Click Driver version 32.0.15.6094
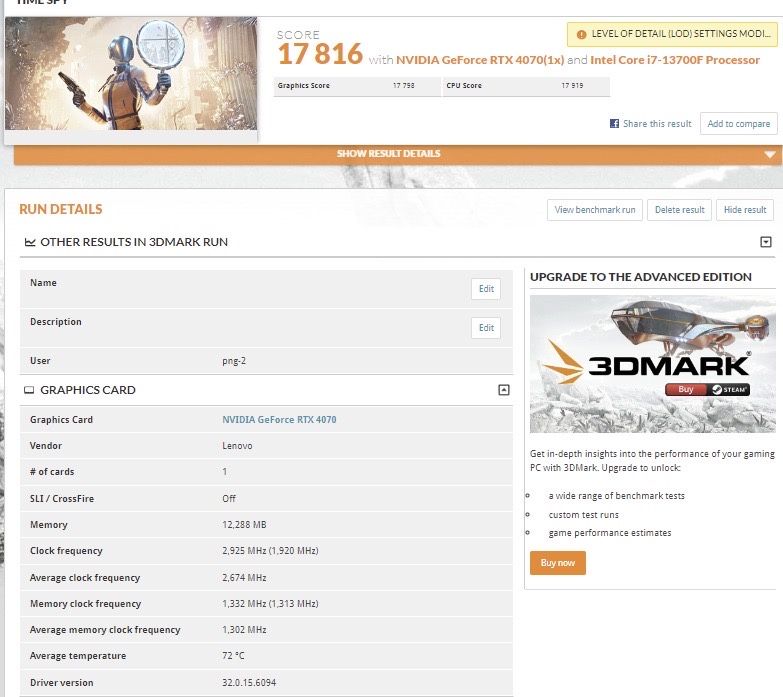The height and width of the screenshot is (697, 783). pos(249,682)
